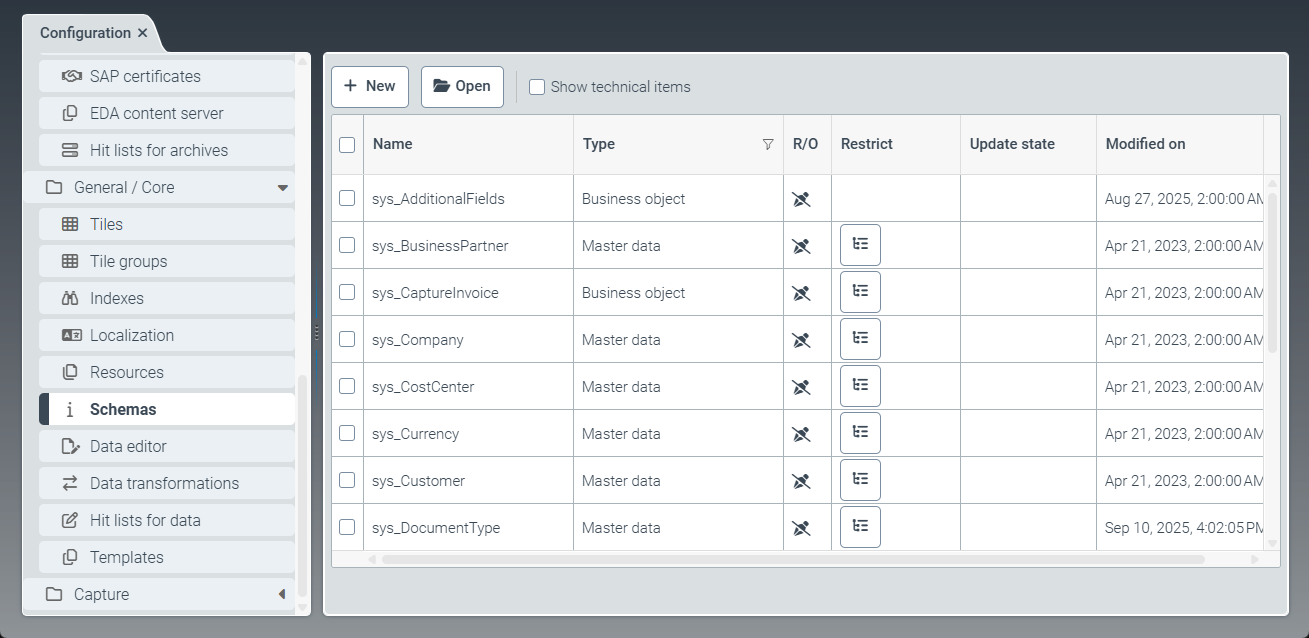Open restrict settings for sys_CostCenter

click(860, 386)
